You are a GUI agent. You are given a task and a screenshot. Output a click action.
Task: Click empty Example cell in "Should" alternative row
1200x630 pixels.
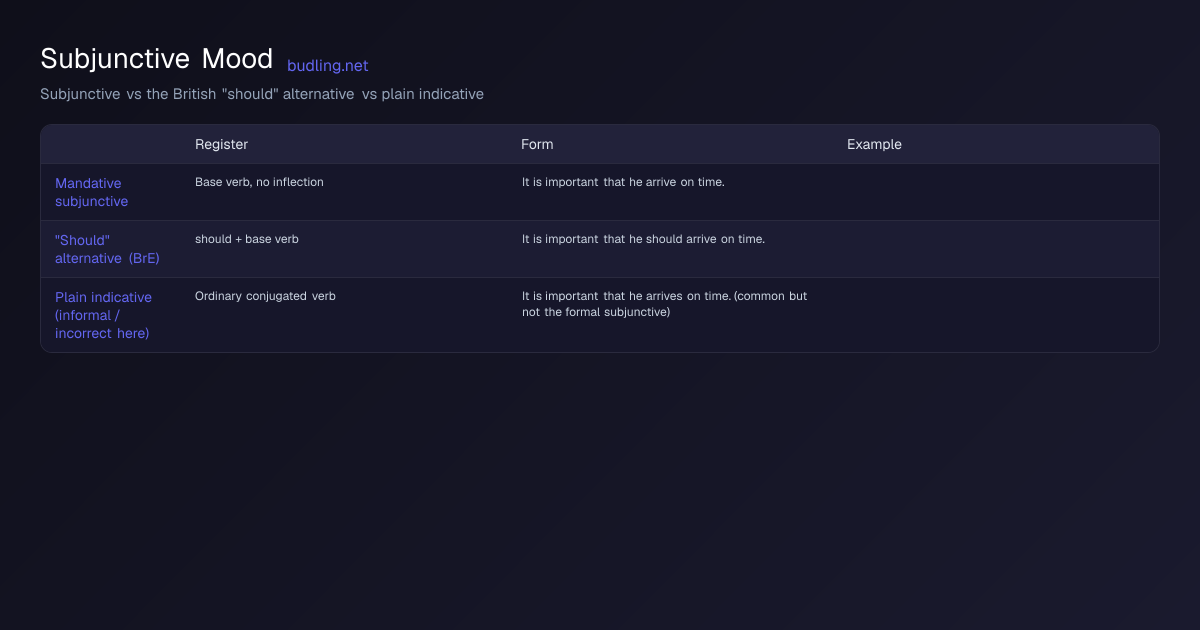click(995, 249)
